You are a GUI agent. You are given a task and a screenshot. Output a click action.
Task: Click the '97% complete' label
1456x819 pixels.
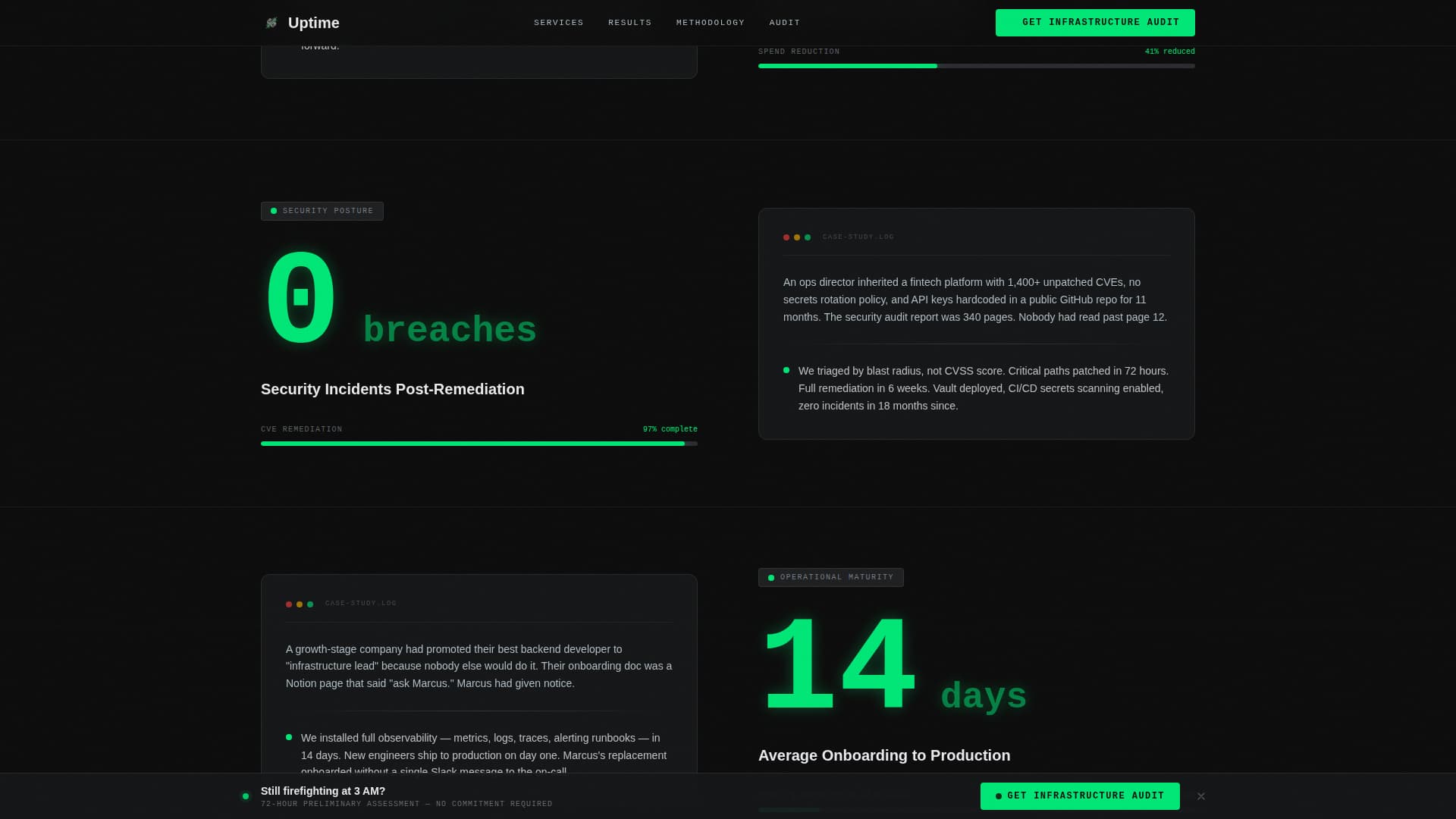click(670, 429)
